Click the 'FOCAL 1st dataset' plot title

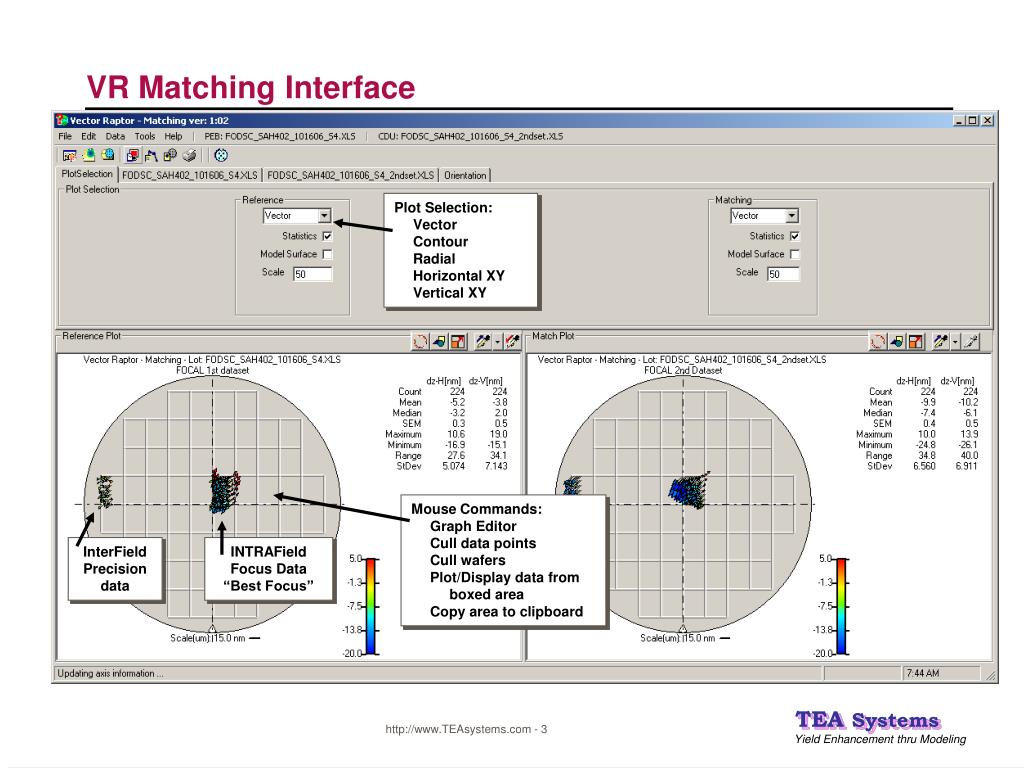coord(212,370)
